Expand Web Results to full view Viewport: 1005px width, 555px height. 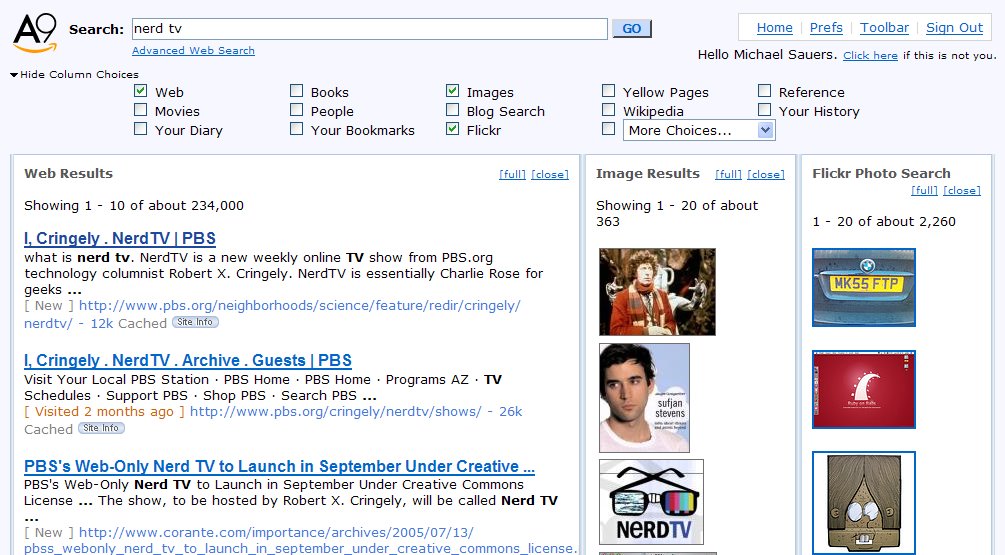512,174
